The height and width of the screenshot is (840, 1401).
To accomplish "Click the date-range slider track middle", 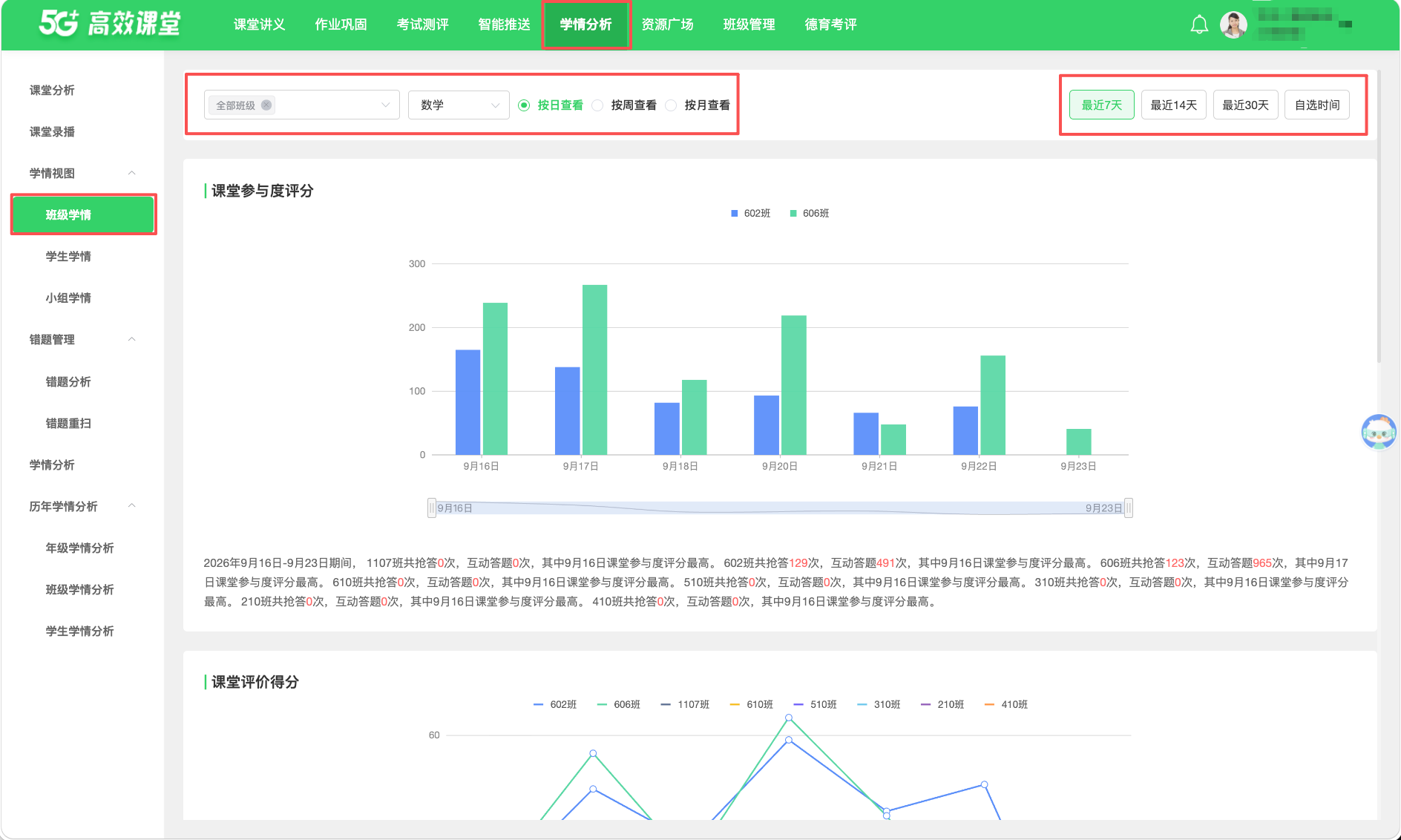I will [x=780, y=508].
